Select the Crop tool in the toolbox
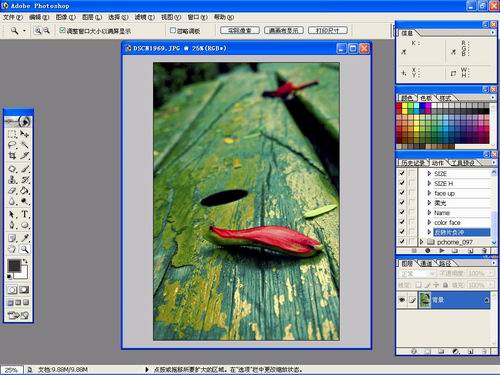The image size is (500, 375). tap(12, 156)
